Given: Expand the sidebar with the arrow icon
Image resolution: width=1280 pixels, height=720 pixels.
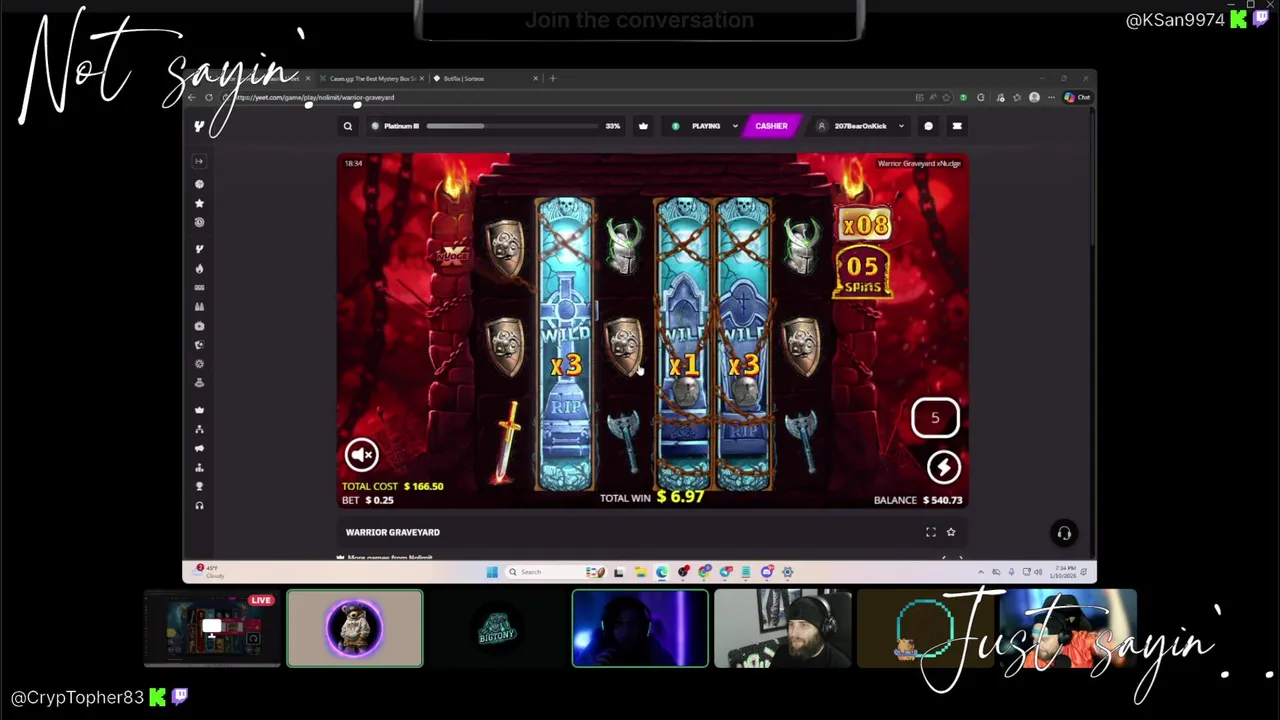Looking at the screenshot, I should click(199, 161).
